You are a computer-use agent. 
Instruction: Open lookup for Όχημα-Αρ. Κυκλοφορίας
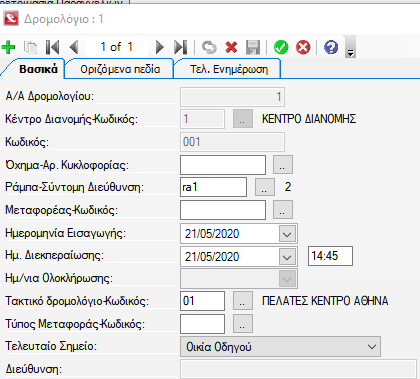283,165
